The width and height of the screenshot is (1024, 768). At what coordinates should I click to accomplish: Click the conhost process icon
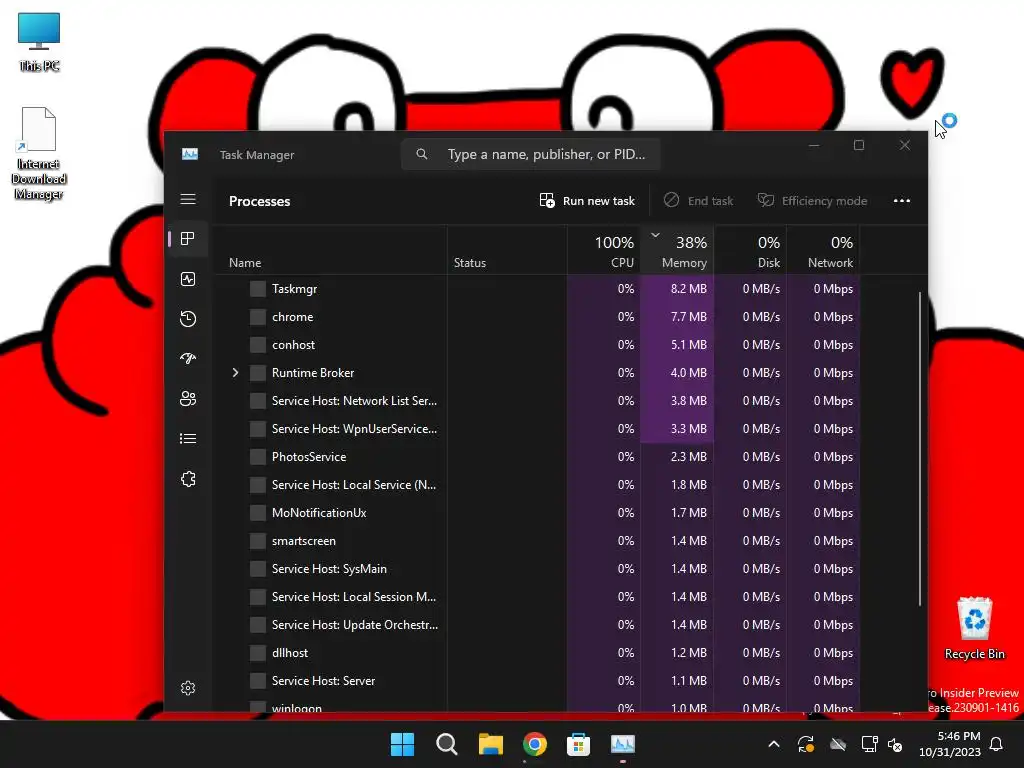(x=258, y=345)
